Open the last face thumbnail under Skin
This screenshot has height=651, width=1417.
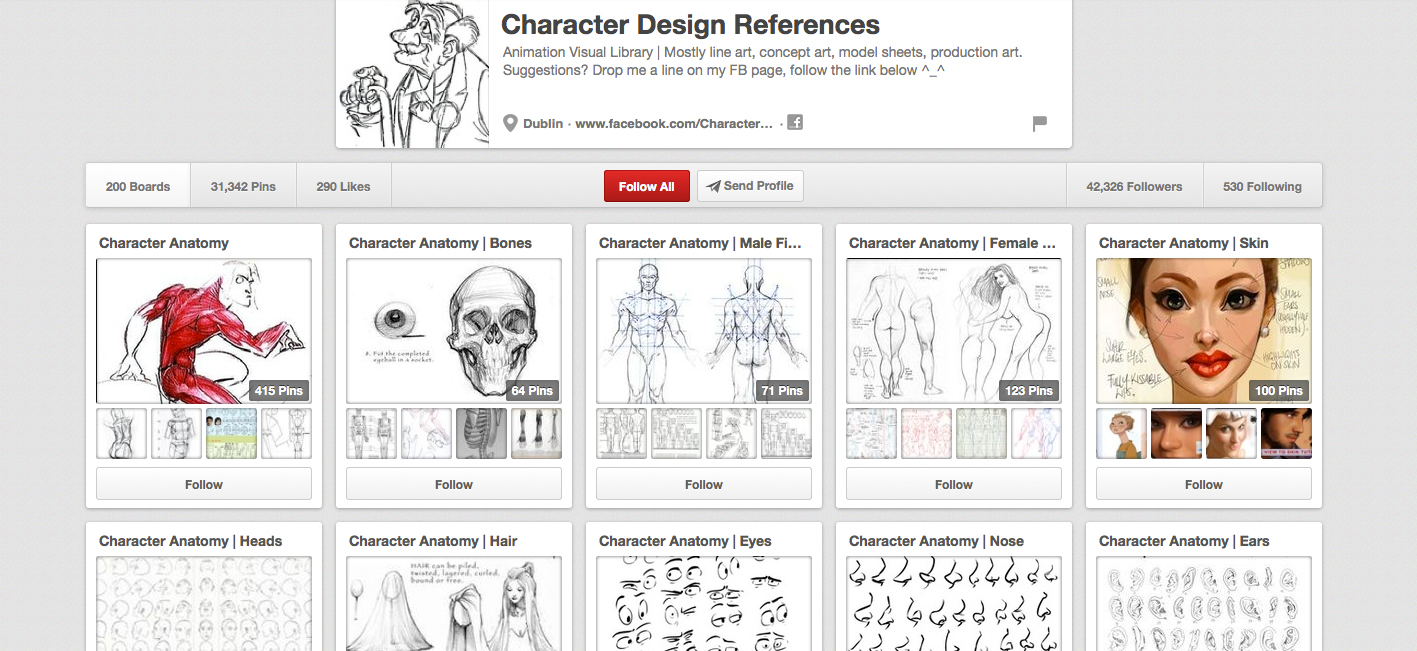[x=1287, y=433]
